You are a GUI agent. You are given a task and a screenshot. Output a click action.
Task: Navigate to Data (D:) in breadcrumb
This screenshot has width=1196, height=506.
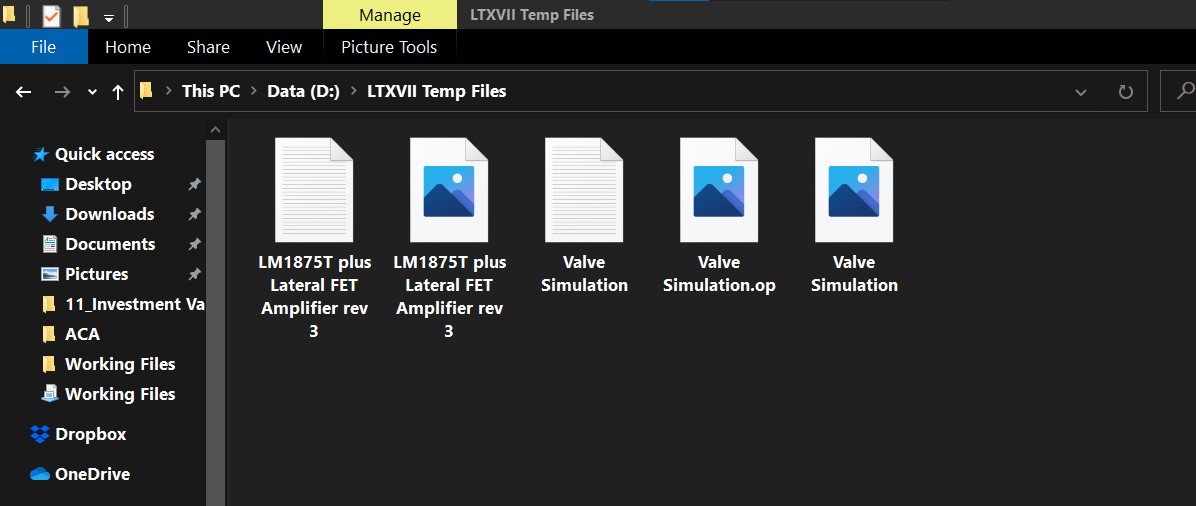(304, 91)
